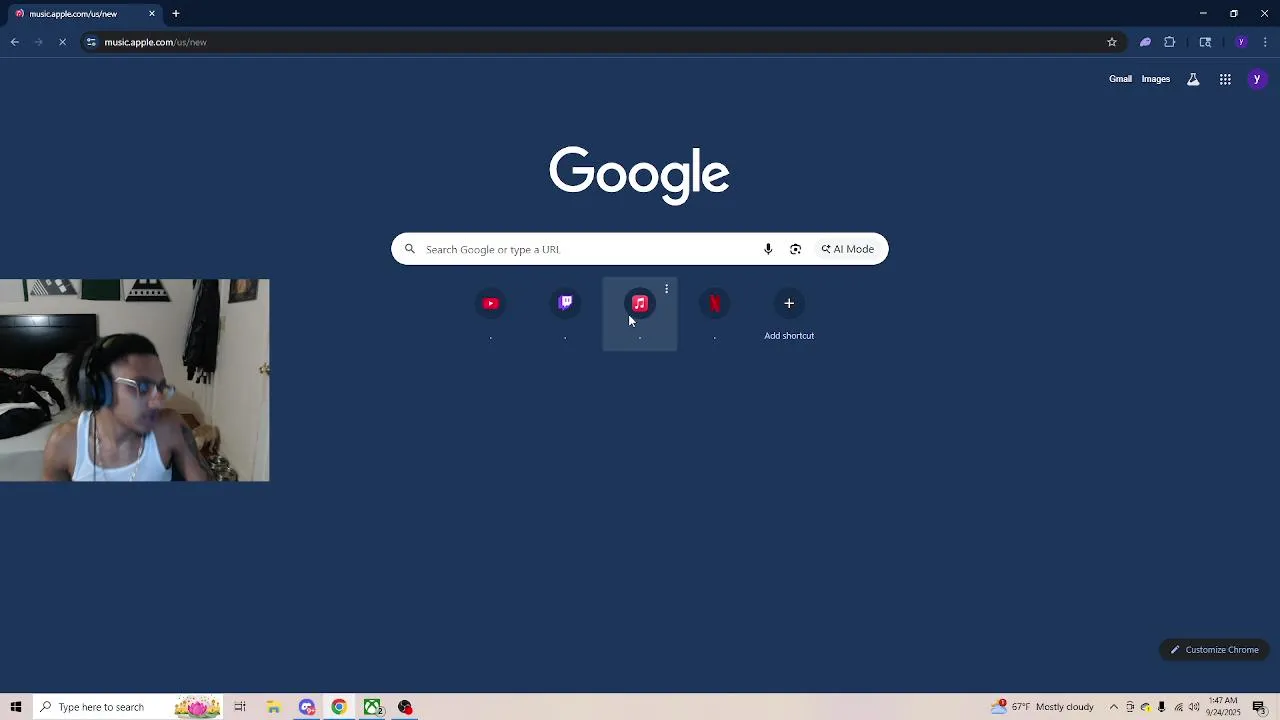Click the magnifier icon in the search box
This screenshot has height=720, width=1280.
coord(409,249)
